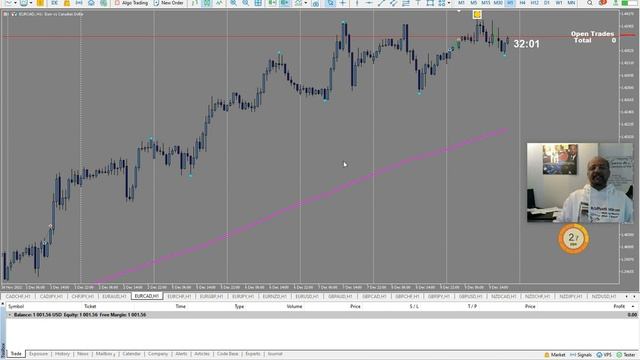Image resolution: width=640 pixels, height=360 pixels.
Task: Open VPS icon in Toolbox footer
Action: tap(599, 355)
